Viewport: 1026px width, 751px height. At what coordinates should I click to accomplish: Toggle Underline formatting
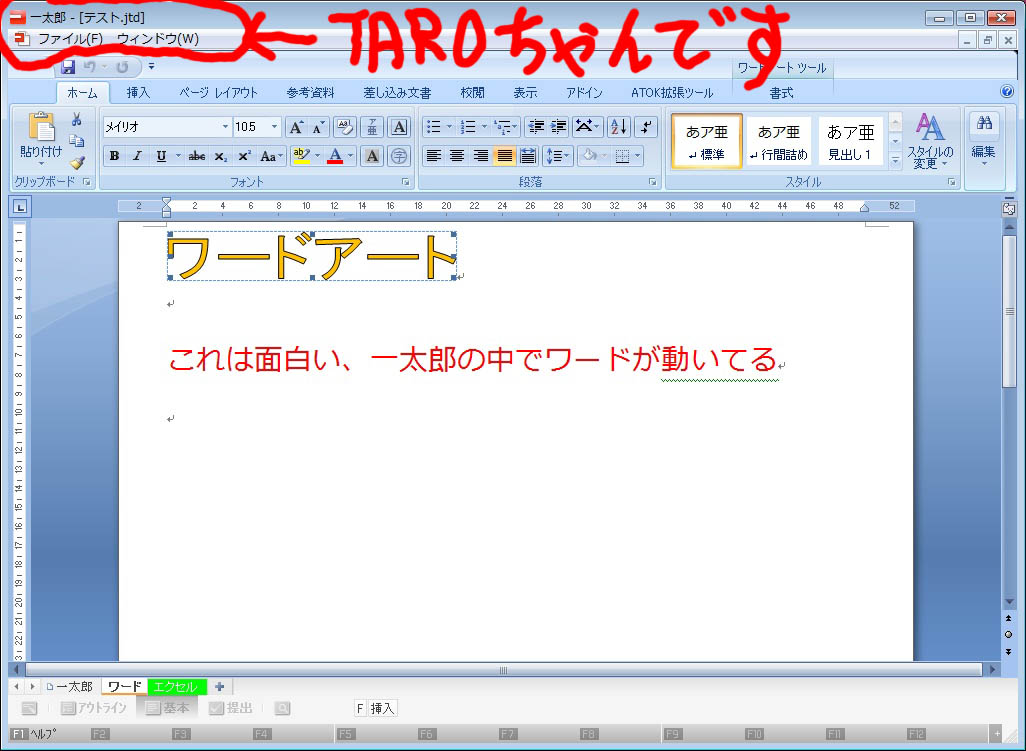tap(161, 156)
